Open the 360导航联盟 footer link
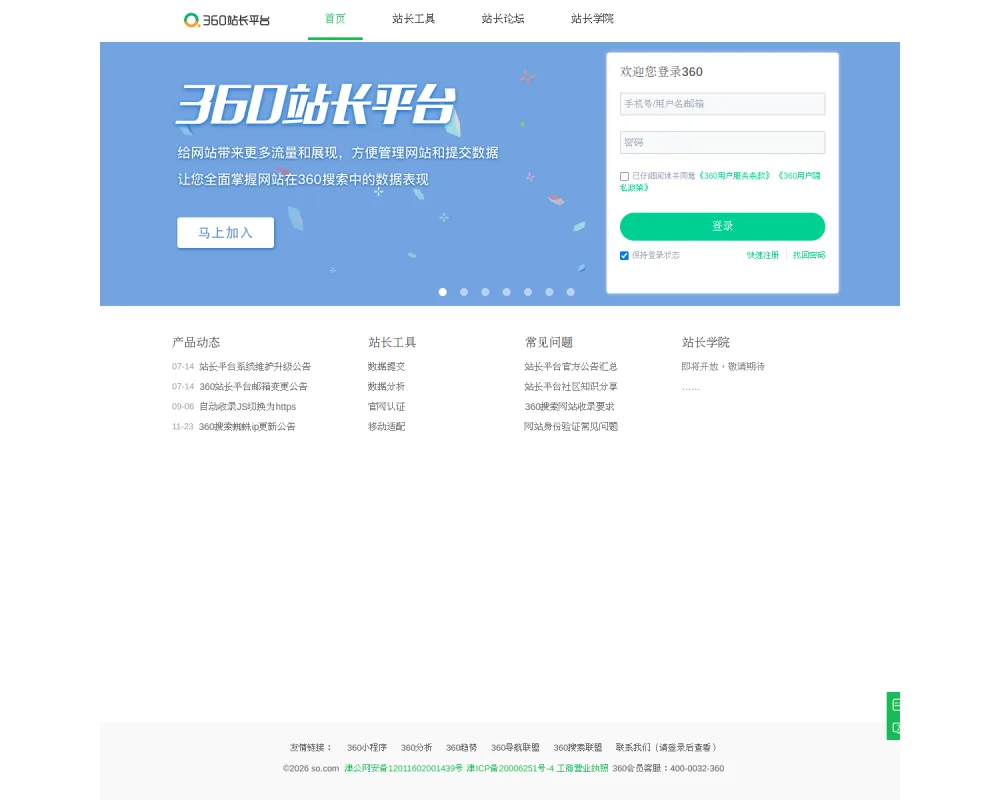1000x800 pixels. [515, 748]
